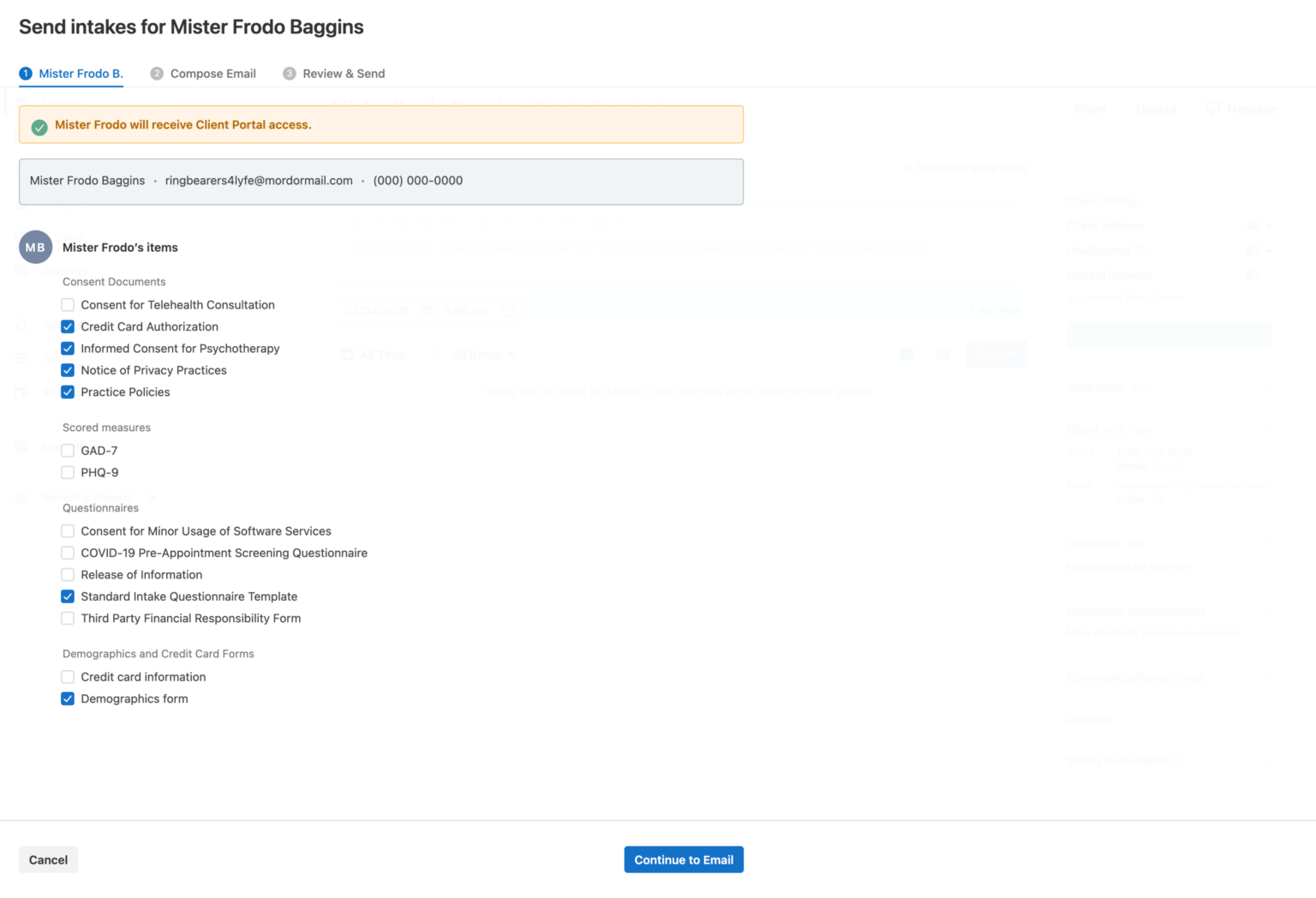Click the Cancel button
1316x898 pixels.
tap(48, 859)
